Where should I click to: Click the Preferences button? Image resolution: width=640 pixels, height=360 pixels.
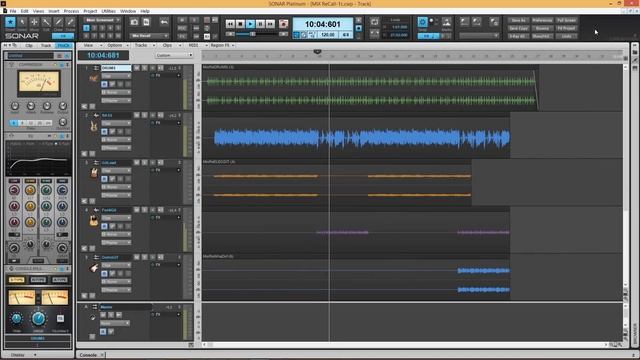(542, 20)
